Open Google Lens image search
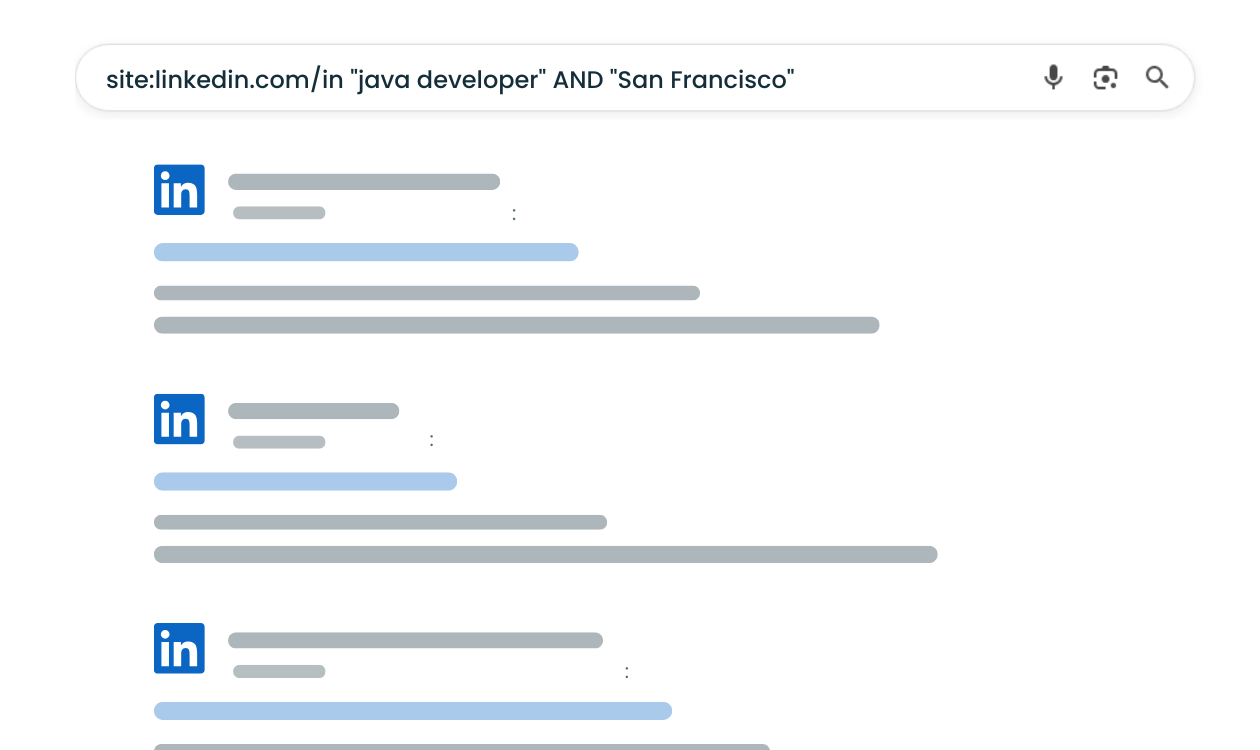The image size is (1260, 750). (1105, 78)
